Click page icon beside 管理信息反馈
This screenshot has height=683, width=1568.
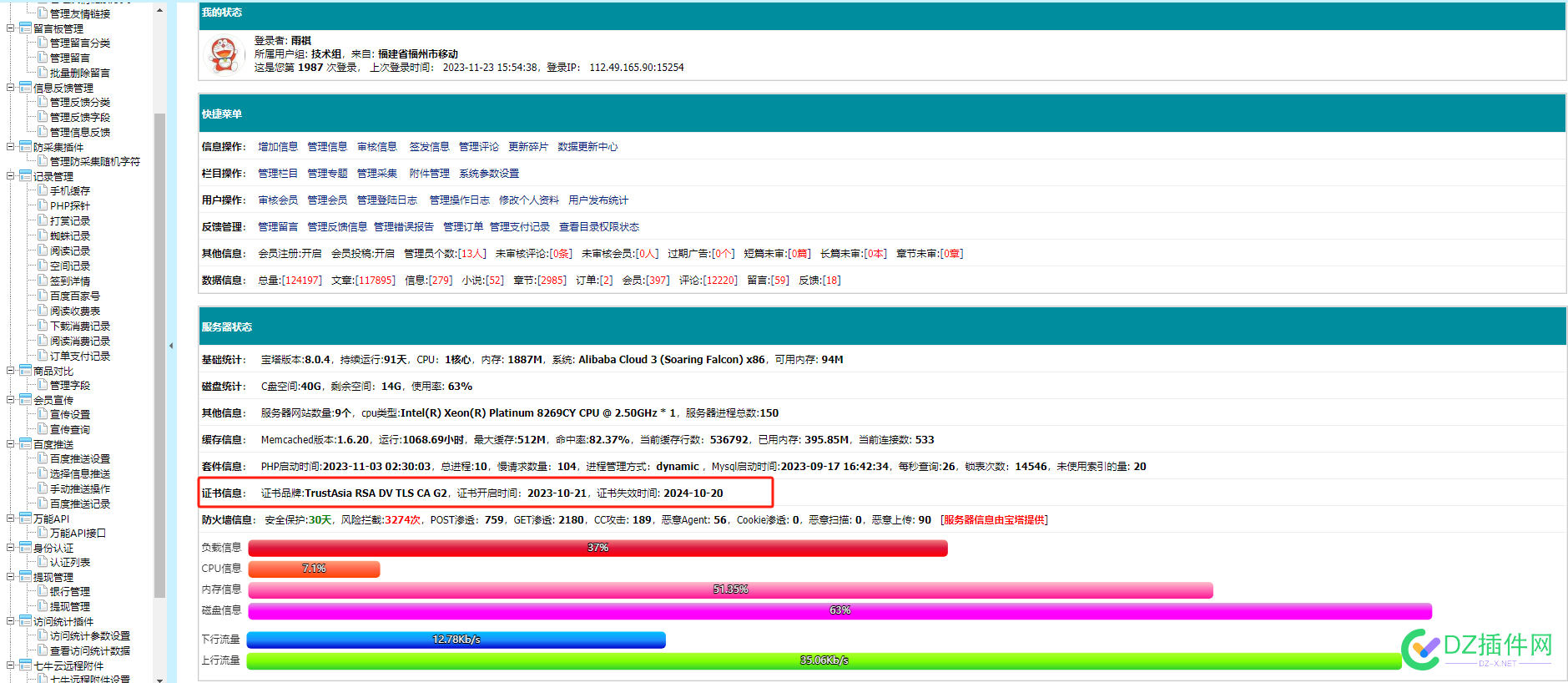pos(43,132)
